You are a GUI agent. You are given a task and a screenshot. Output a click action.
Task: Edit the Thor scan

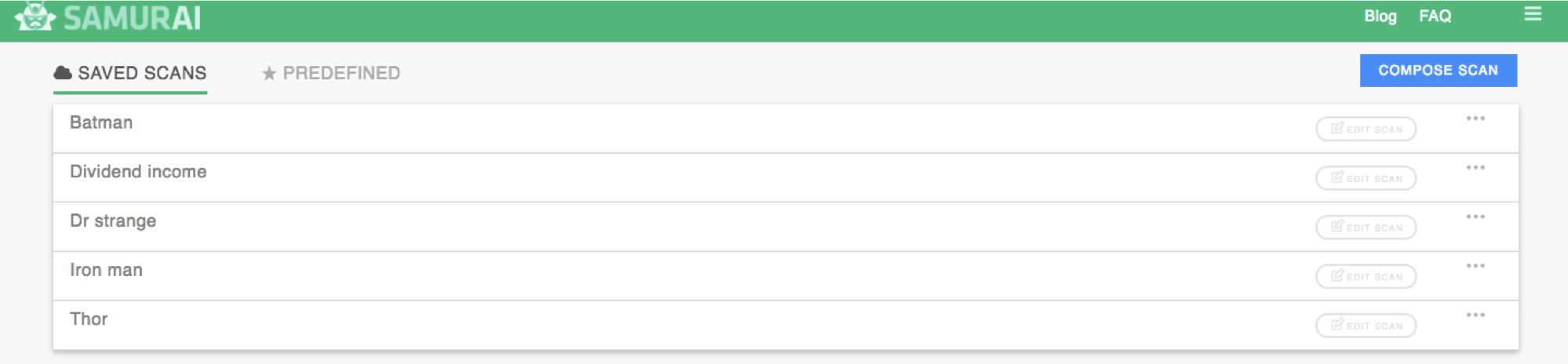(1366, 326)
